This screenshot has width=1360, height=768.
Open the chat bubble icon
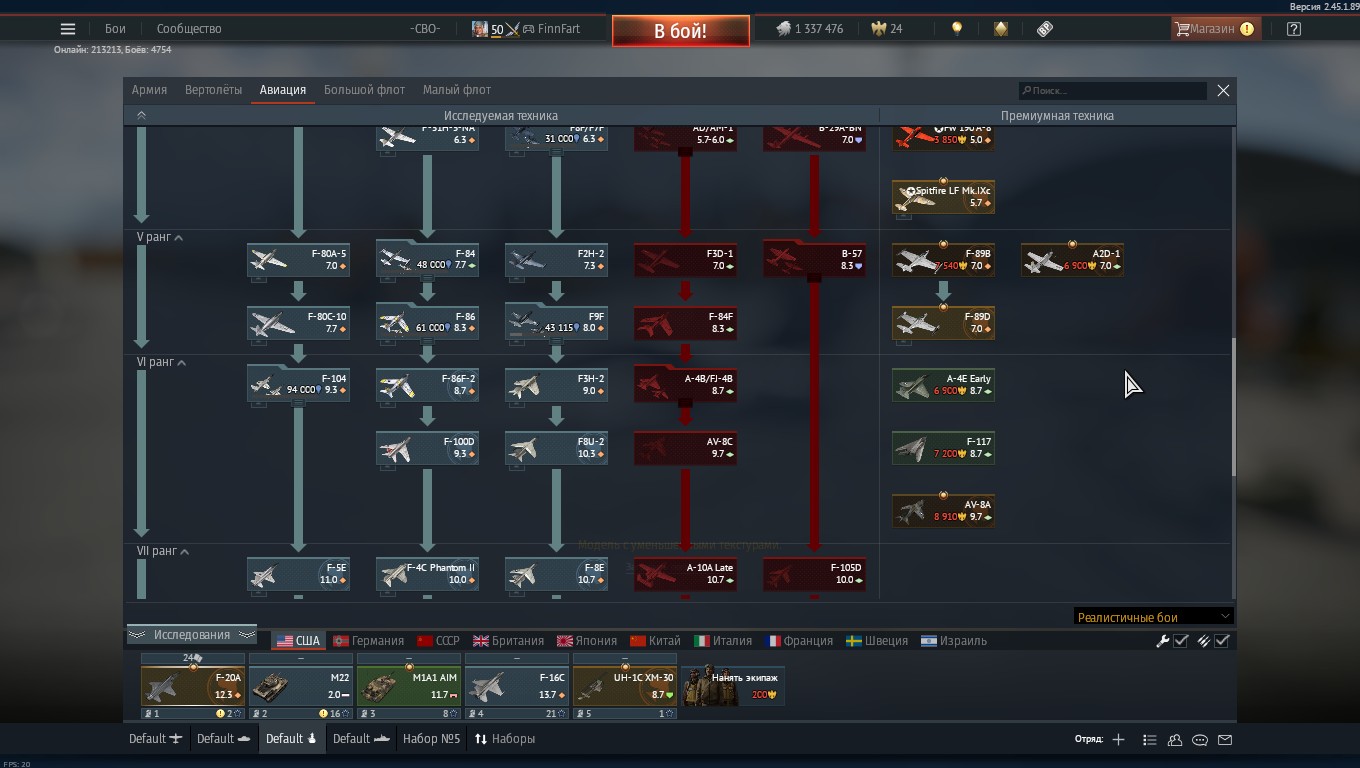(x=1200, y=739)
